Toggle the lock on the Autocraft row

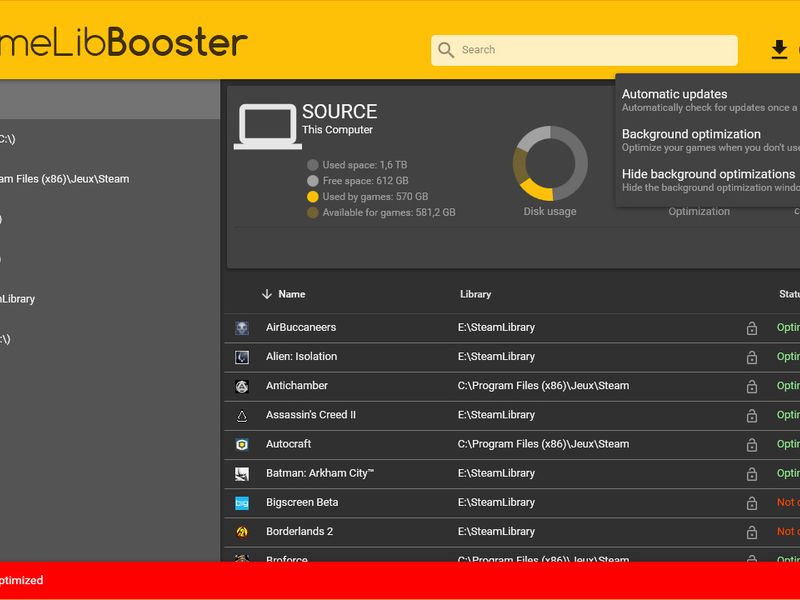click(x=752, y=444)
